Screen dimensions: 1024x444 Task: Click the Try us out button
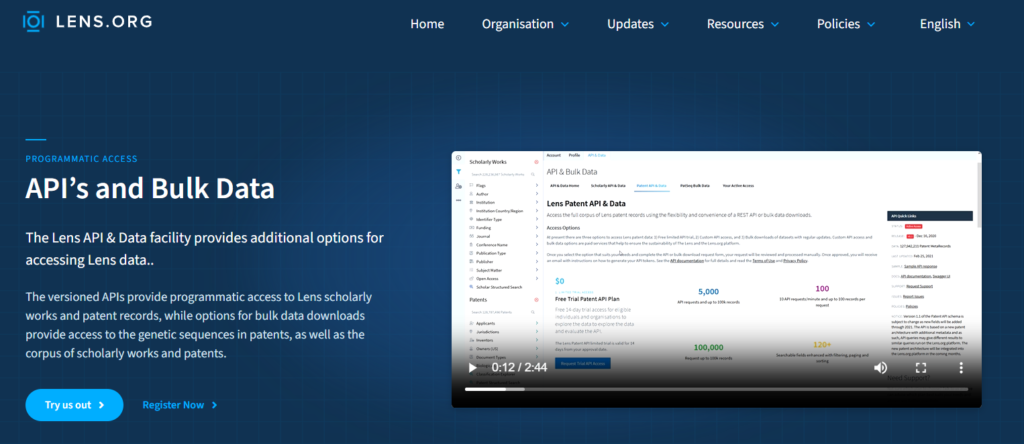point(74,405)
